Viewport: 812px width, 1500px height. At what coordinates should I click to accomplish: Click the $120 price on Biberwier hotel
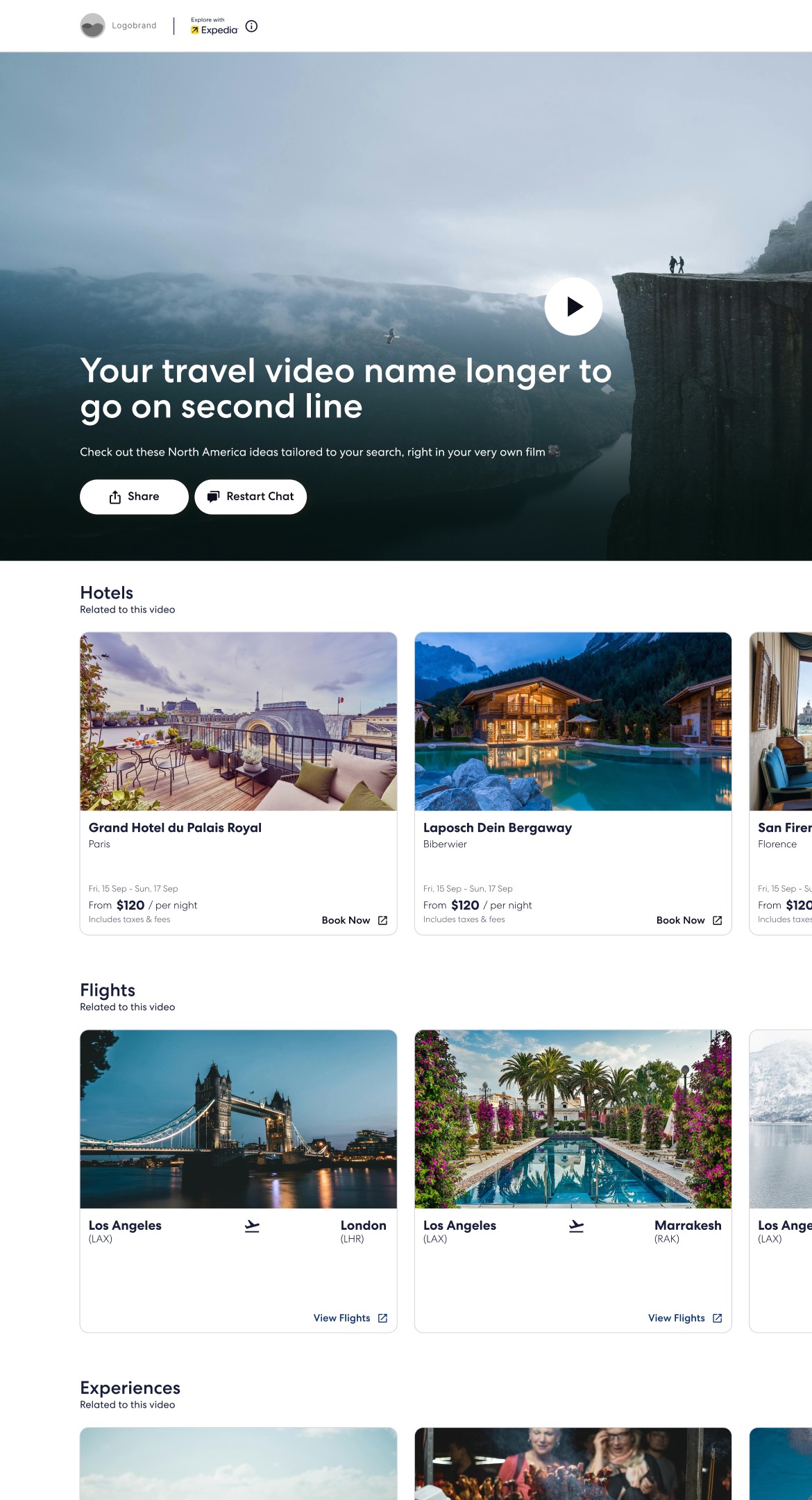[x=465, y=906]
